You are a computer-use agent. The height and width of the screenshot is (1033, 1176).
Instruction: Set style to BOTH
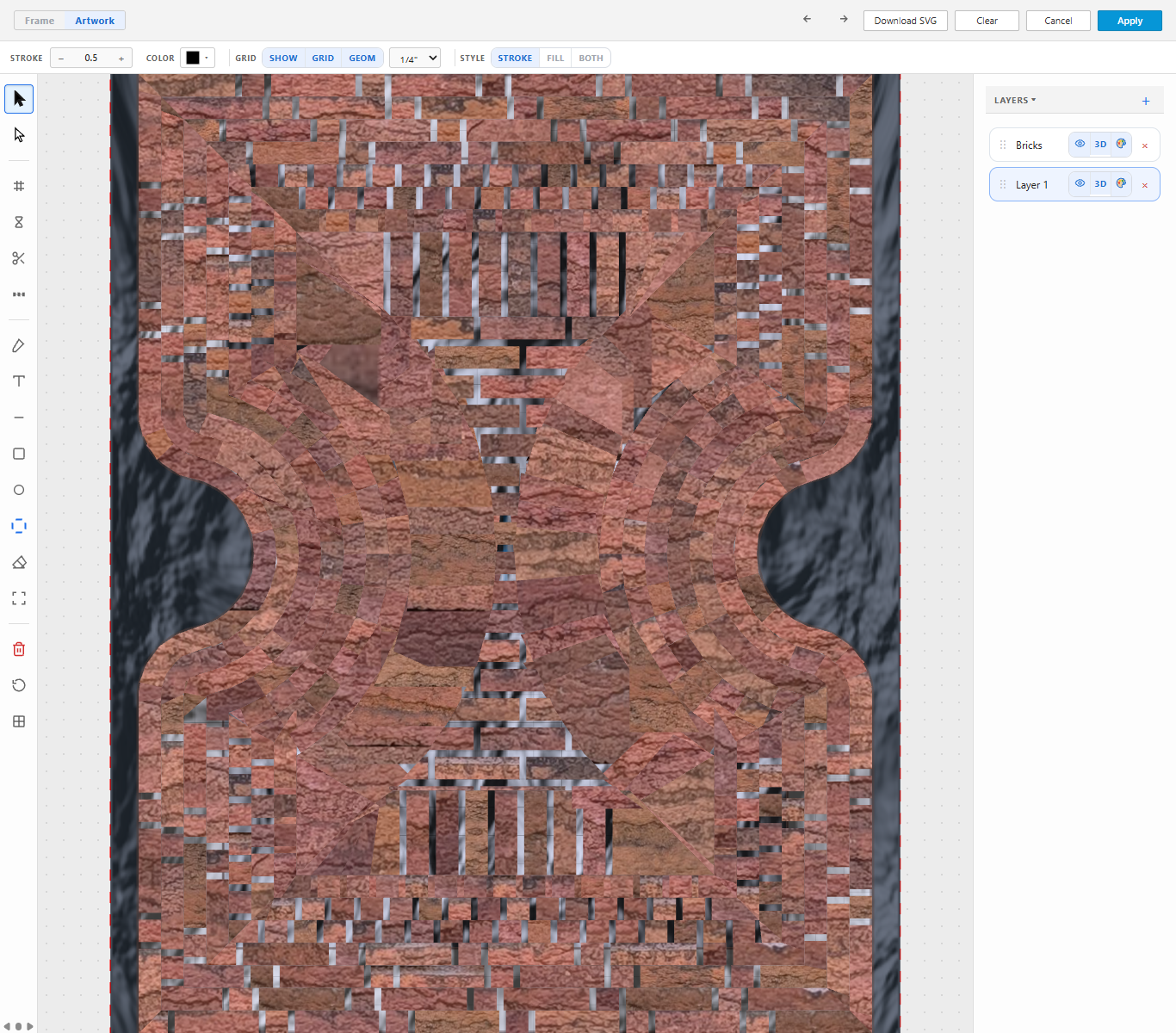click(x=591, y=59)
